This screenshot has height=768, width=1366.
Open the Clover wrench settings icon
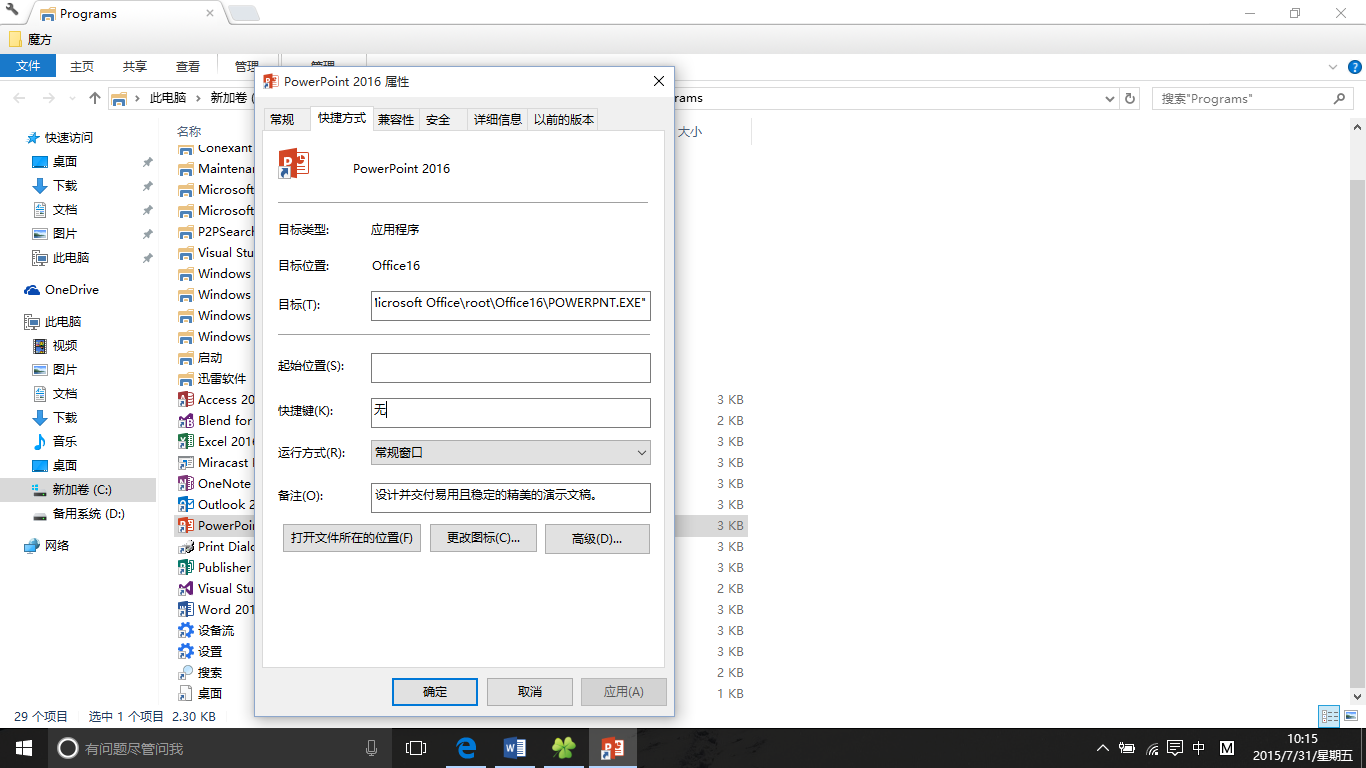click(13, 11)
